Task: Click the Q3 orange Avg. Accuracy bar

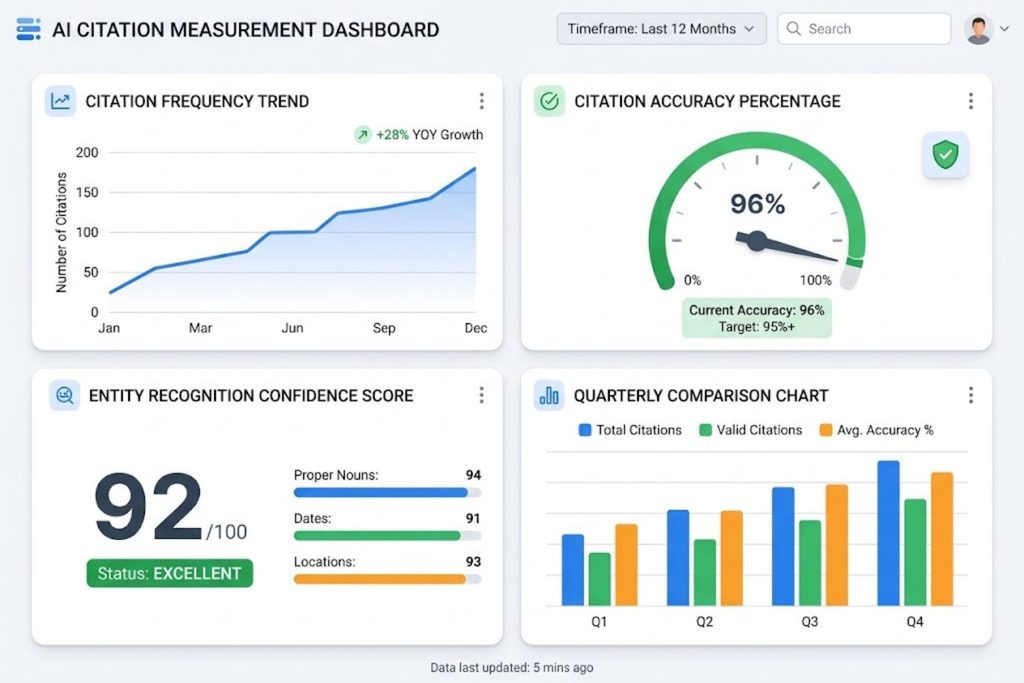Action: click(x=837, y=545)
